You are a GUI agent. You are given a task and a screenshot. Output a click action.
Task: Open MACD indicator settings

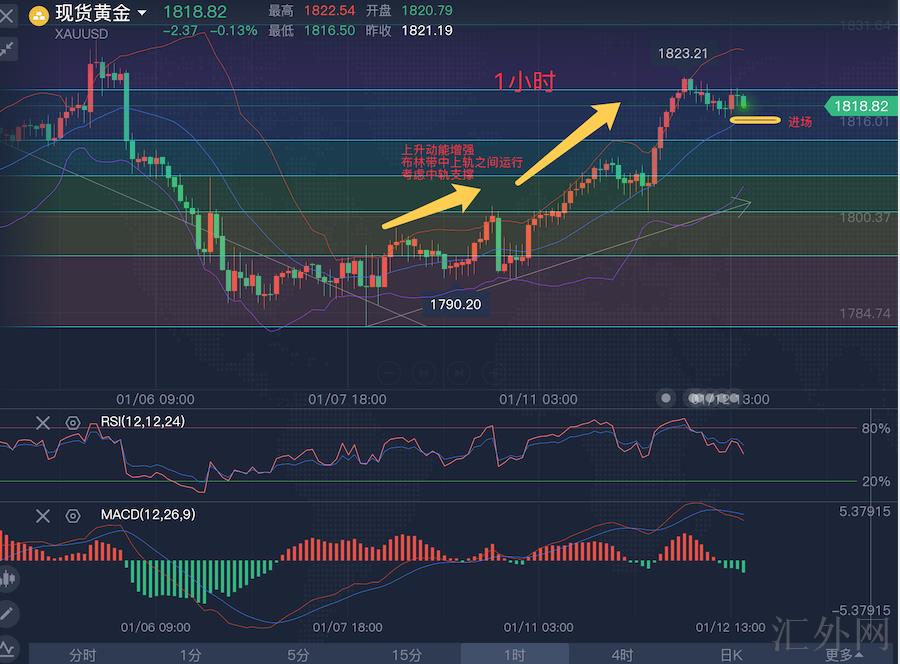pyautogui.click(x=72, y=516)
